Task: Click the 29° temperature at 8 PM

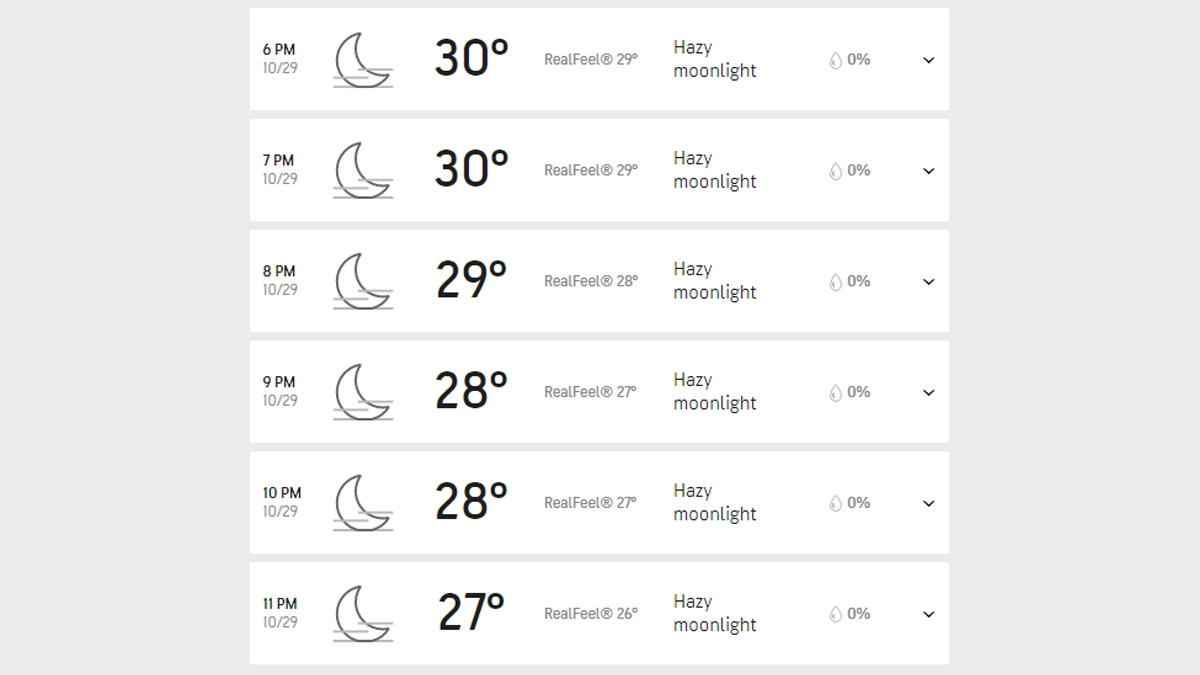Action: click(x=471, y=281)
